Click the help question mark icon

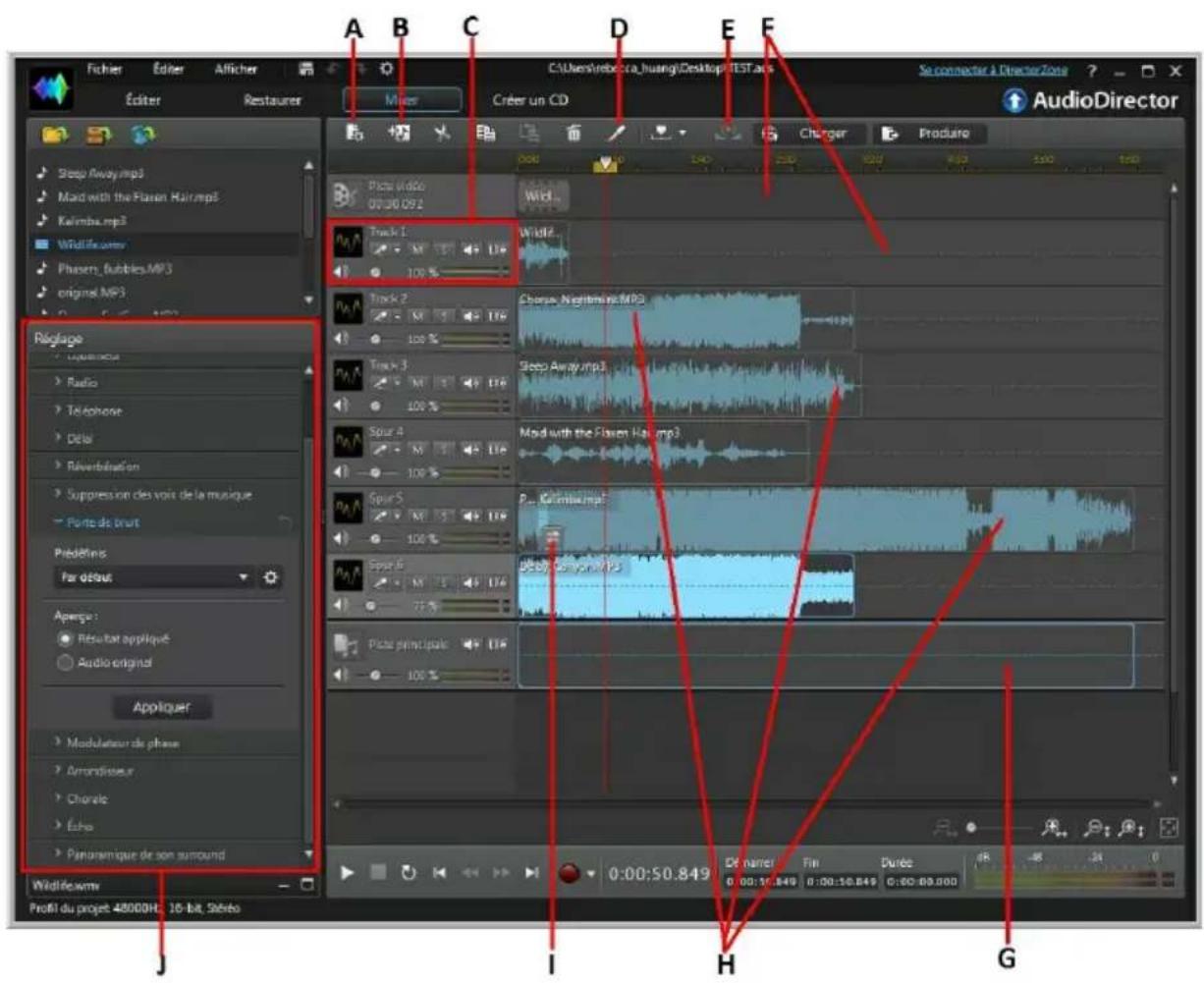(1092, 72)
